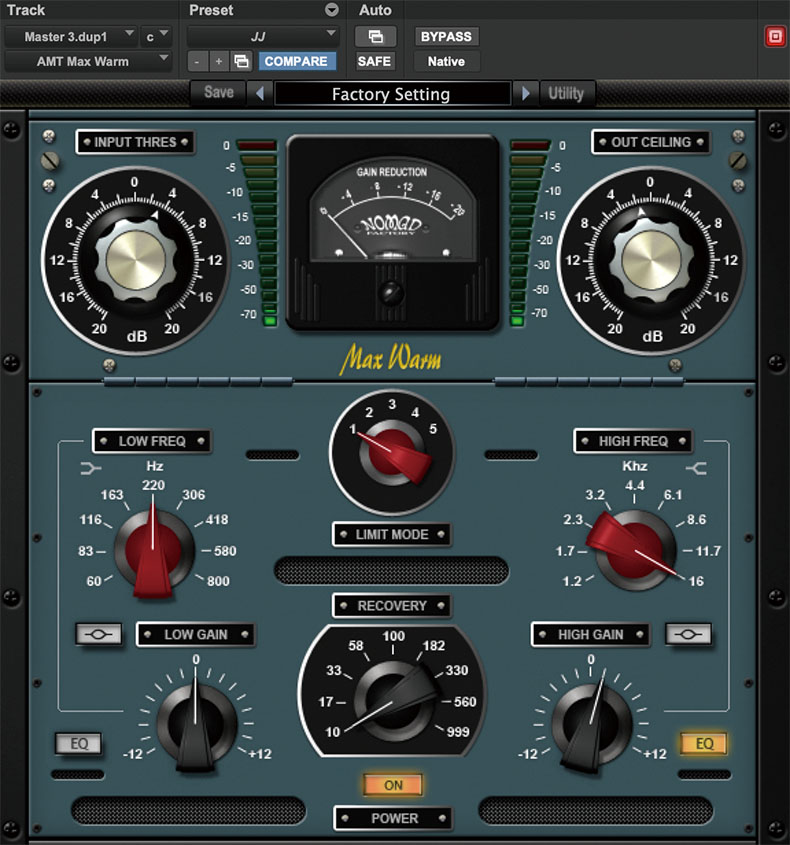Toggle the high band filter shape button beside HIGH GAIN
The width and height of the screenshot is (790, 845).
tap(688, 634)
